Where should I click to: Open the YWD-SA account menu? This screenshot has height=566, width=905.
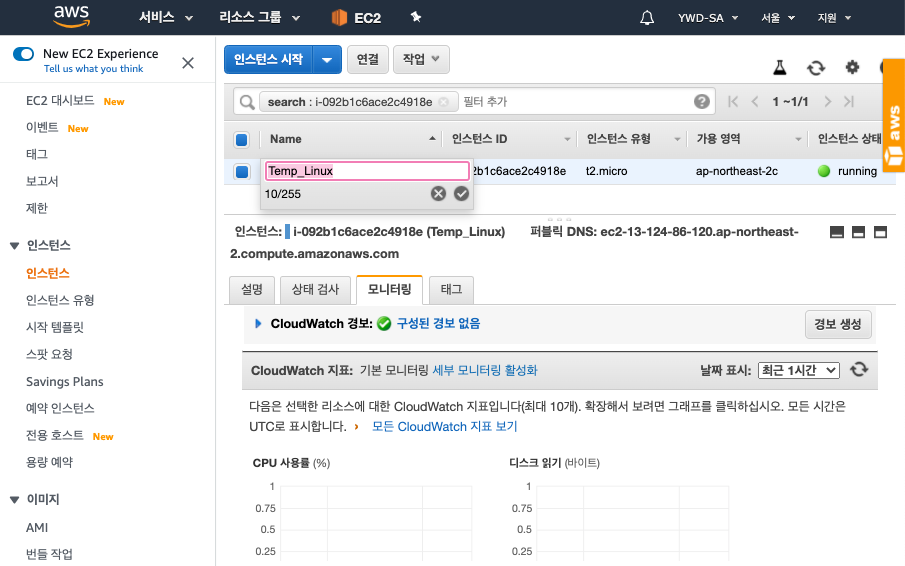pos(708,18)
